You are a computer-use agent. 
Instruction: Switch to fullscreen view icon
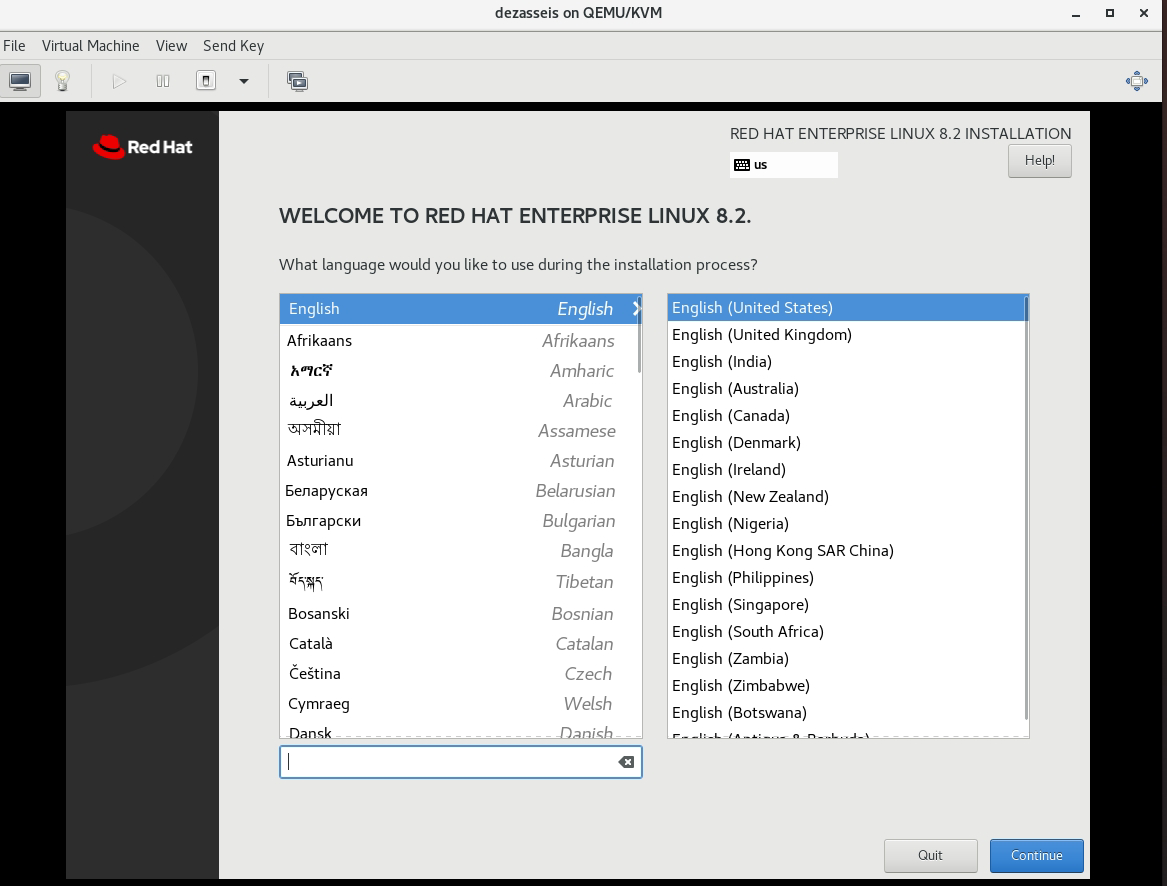pos(1136,81)
